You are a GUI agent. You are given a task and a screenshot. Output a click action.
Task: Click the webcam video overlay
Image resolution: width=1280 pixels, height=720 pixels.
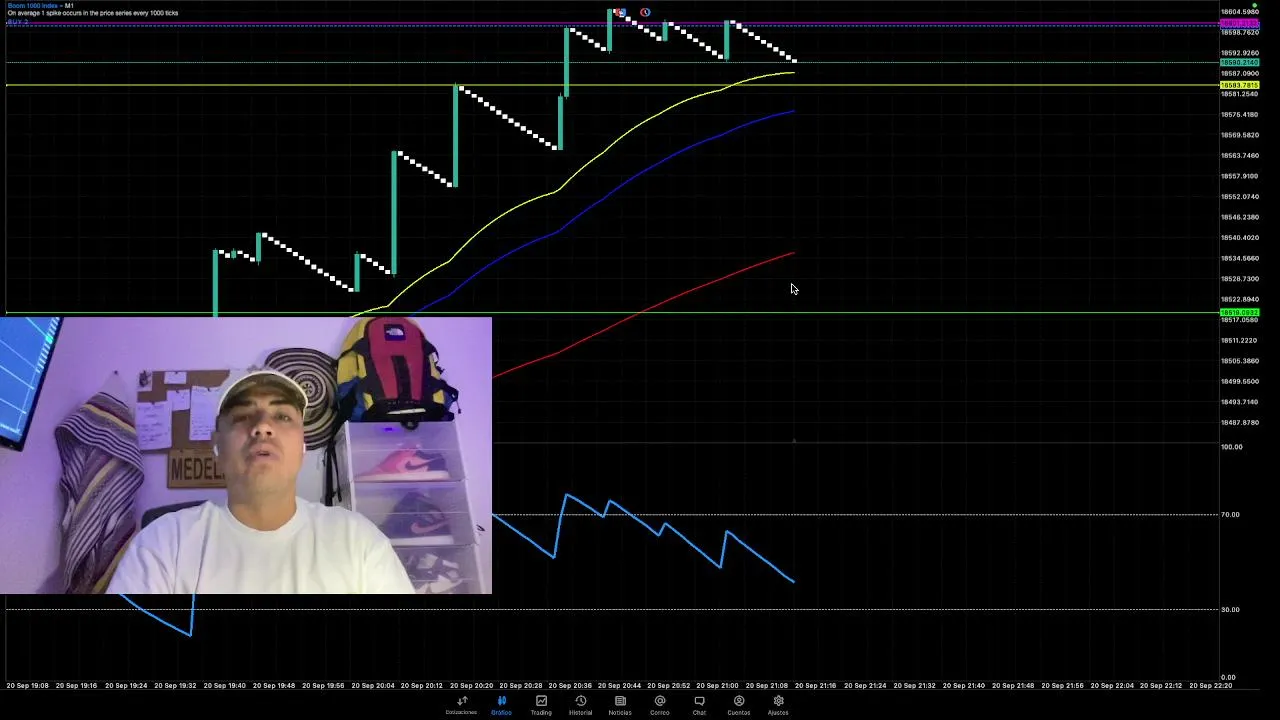click(246, 456)
